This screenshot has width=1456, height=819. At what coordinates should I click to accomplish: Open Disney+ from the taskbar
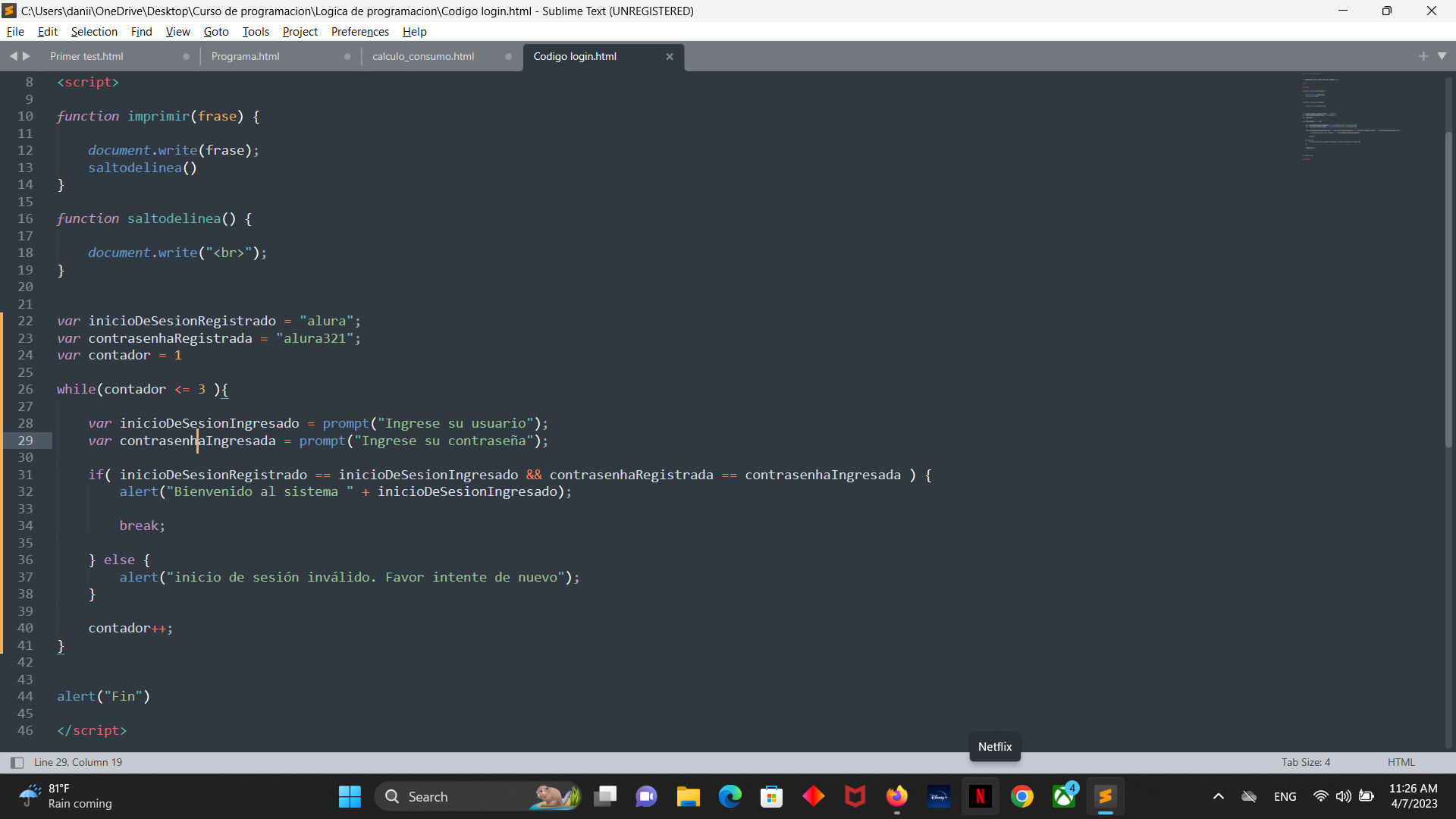(x=939, y=796)
